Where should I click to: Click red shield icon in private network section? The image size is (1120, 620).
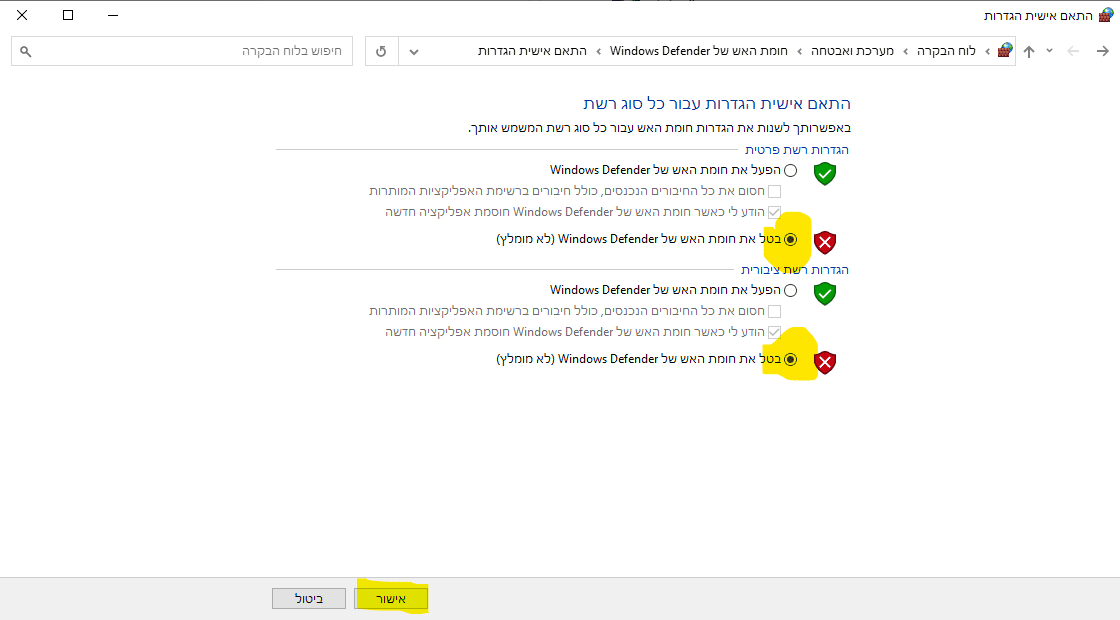(x=825, y=243)
